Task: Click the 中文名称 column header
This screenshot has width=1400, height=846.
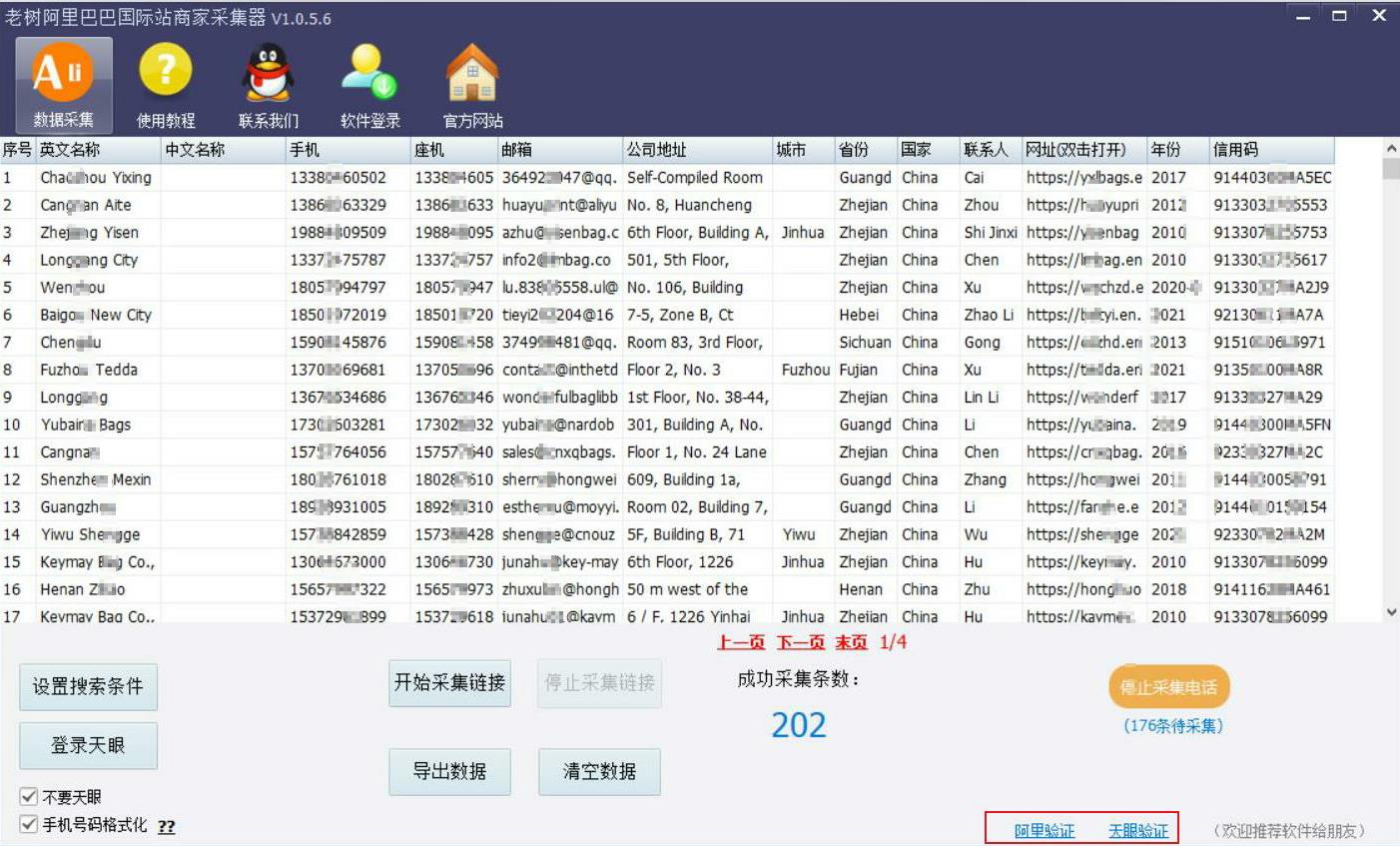Action: pyautogui.click(x=224, y=150)
